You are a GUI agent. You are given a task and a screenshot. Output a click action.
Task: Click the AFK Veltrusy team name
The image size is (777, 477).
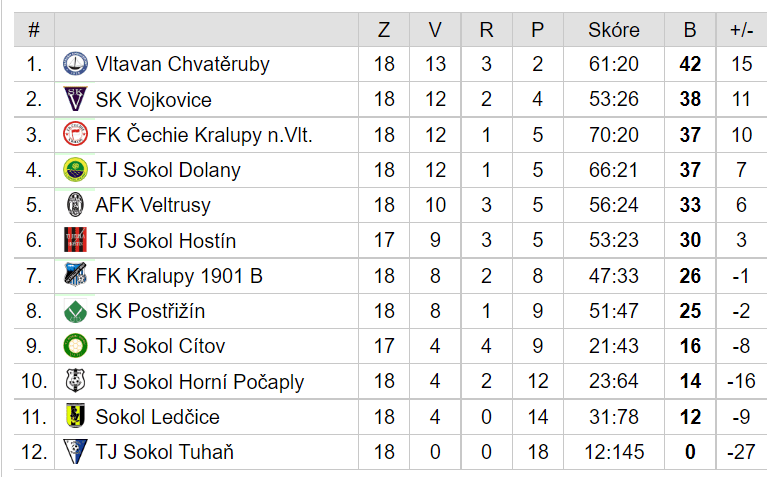(153, 205)
